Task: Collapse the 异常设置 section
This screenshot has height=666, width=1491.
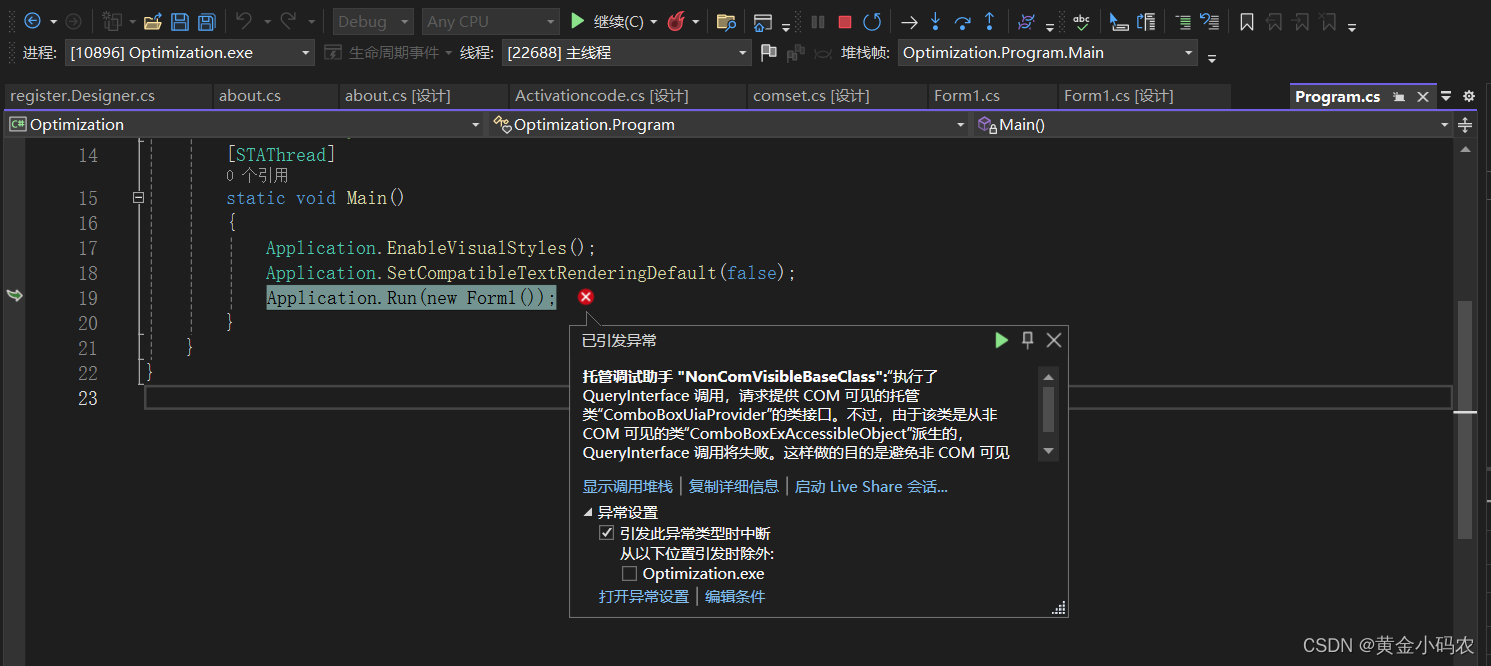Action: tap(589, 511)
